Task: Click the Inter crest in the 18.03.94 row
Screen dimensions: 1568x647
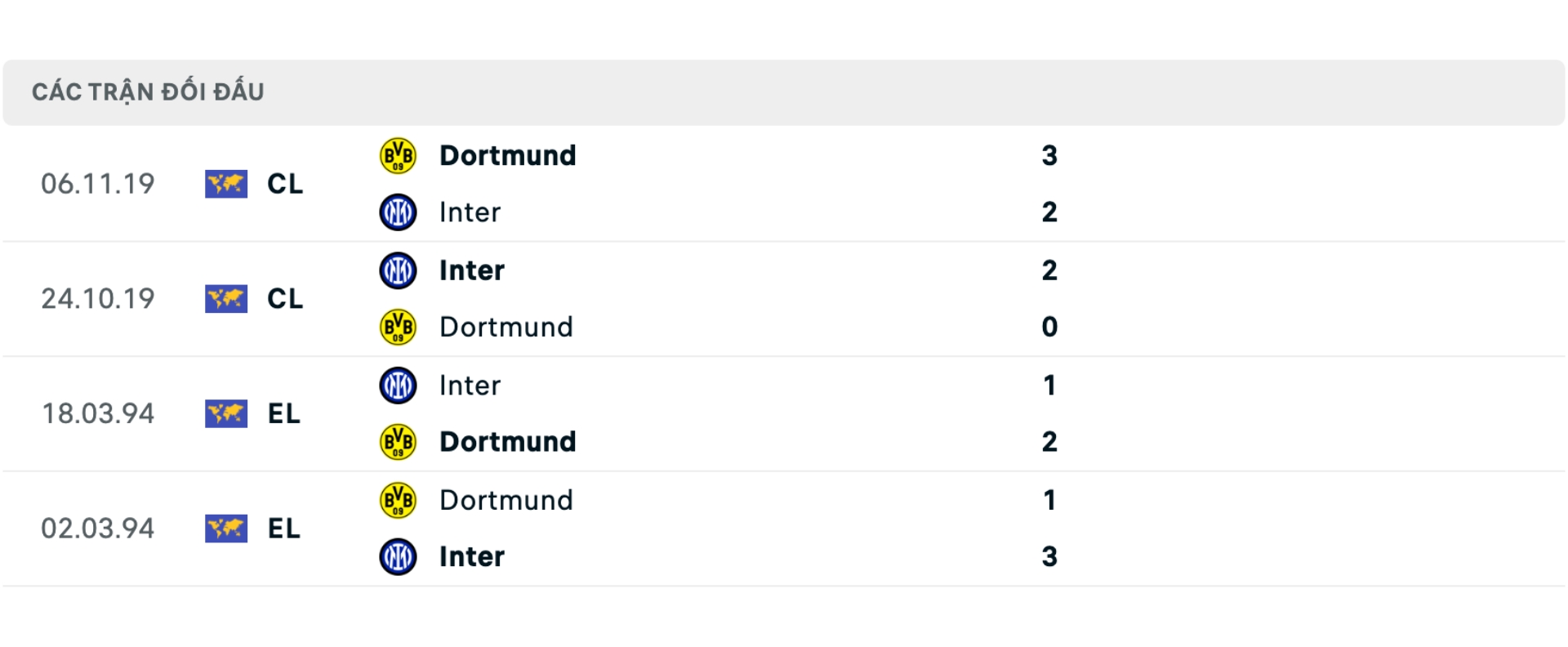Action: (x=398, y=386)
